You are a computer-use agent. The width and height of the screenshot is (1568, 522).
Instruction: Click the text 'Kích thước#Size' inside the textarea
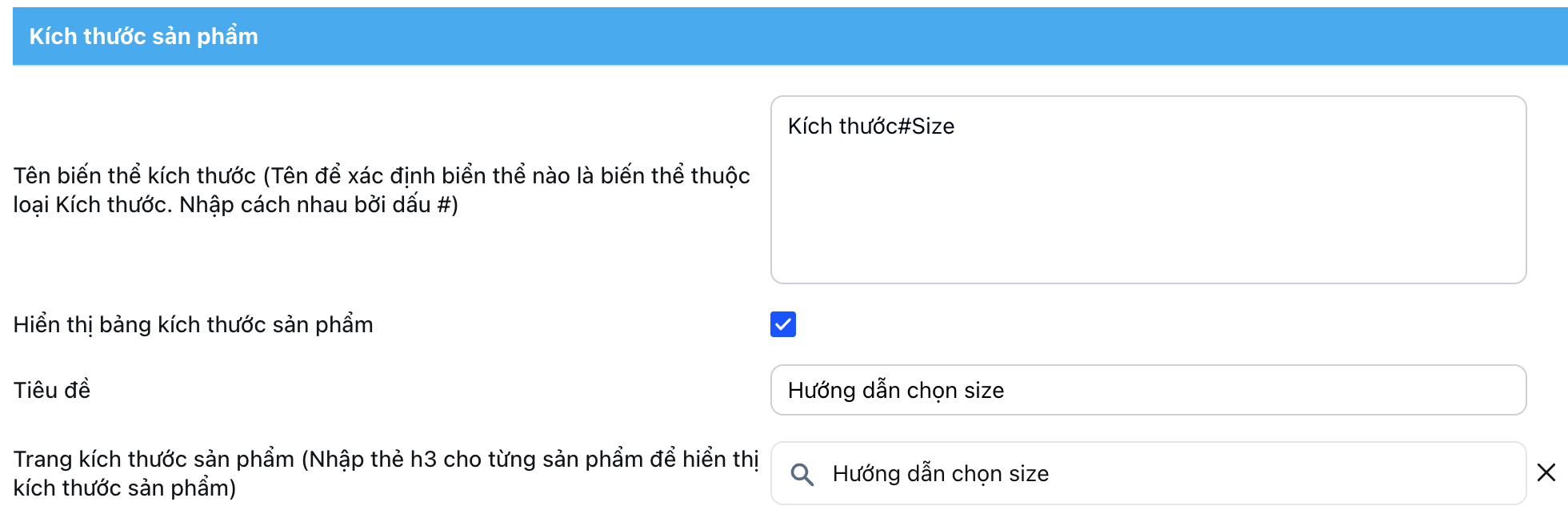(870, 126)
